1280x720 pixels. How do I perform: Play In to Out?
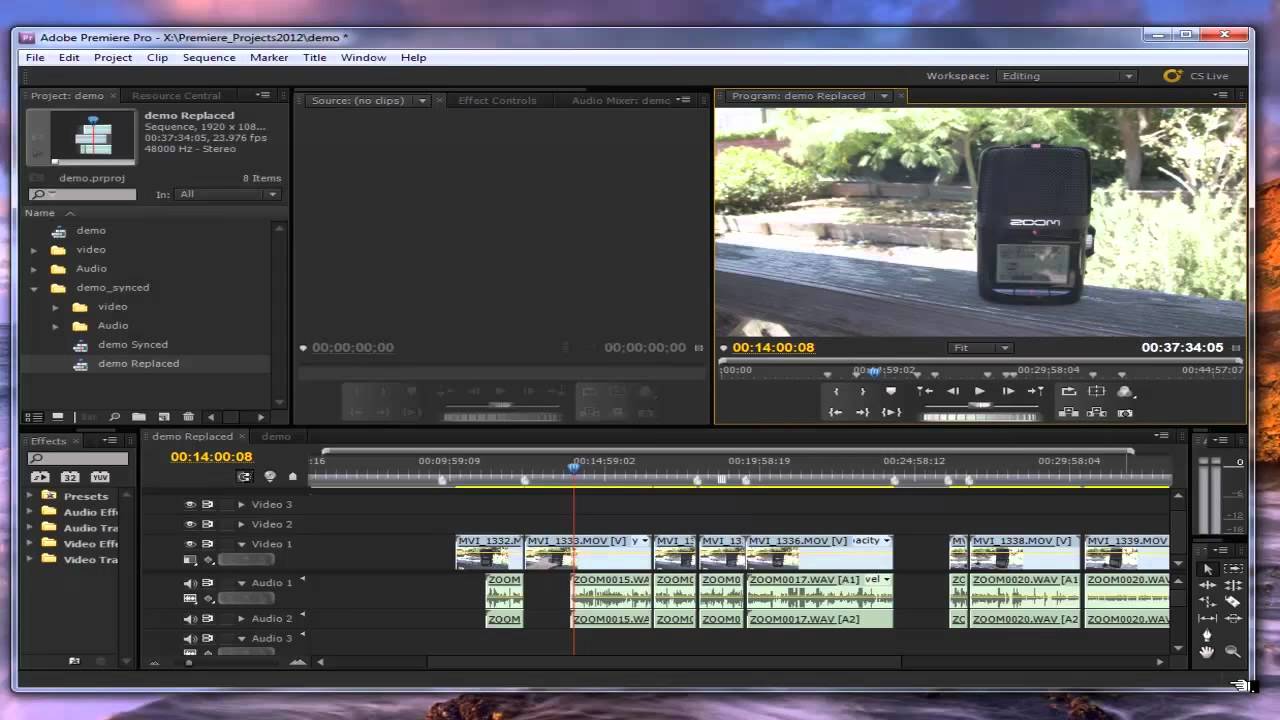[x=891, y=412]
